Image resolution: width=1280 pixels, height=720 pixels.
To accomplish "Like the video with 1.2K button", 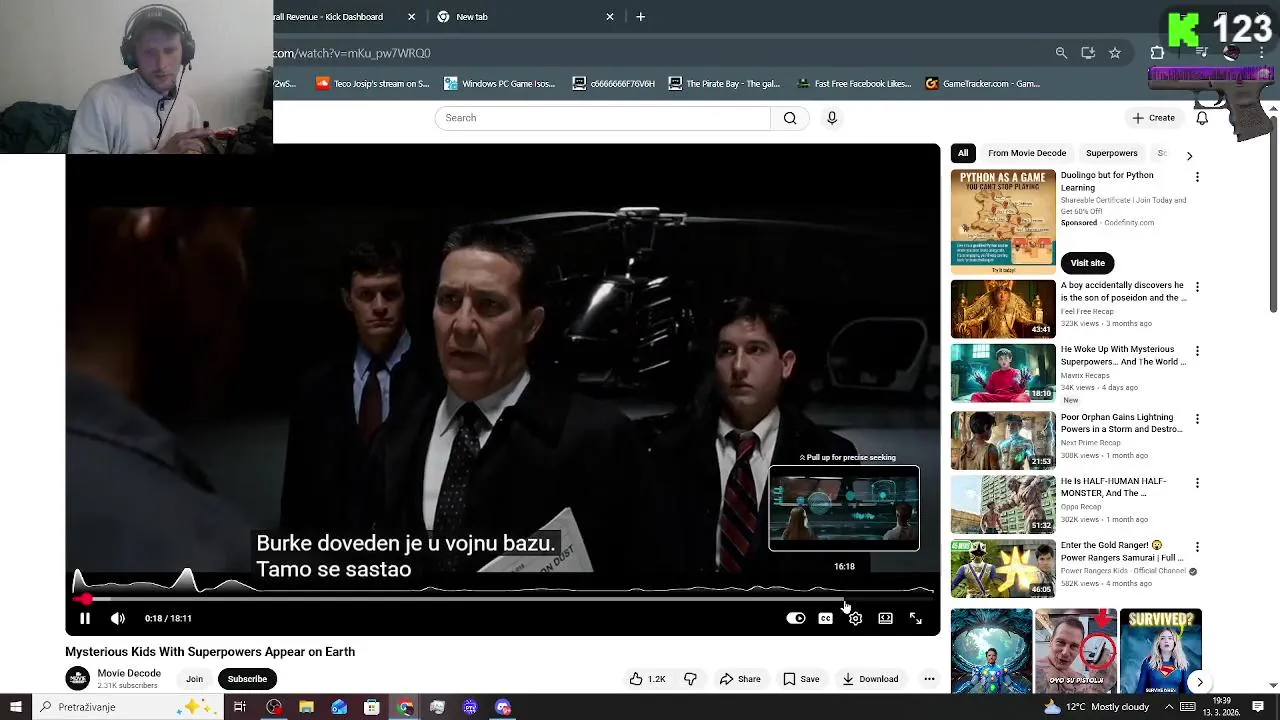I will [x=647, y=679].
